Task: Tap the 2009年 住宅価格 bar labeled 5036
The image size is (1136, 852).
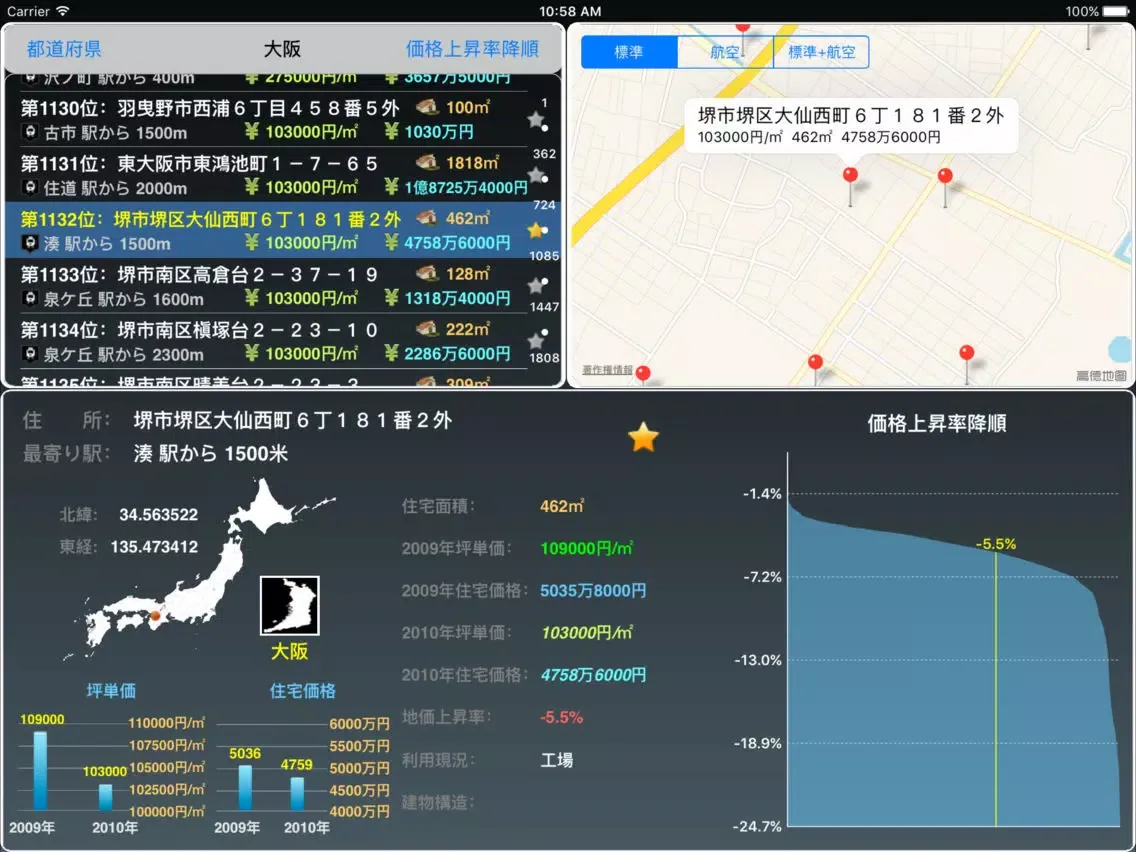Action: pos(246,788)
